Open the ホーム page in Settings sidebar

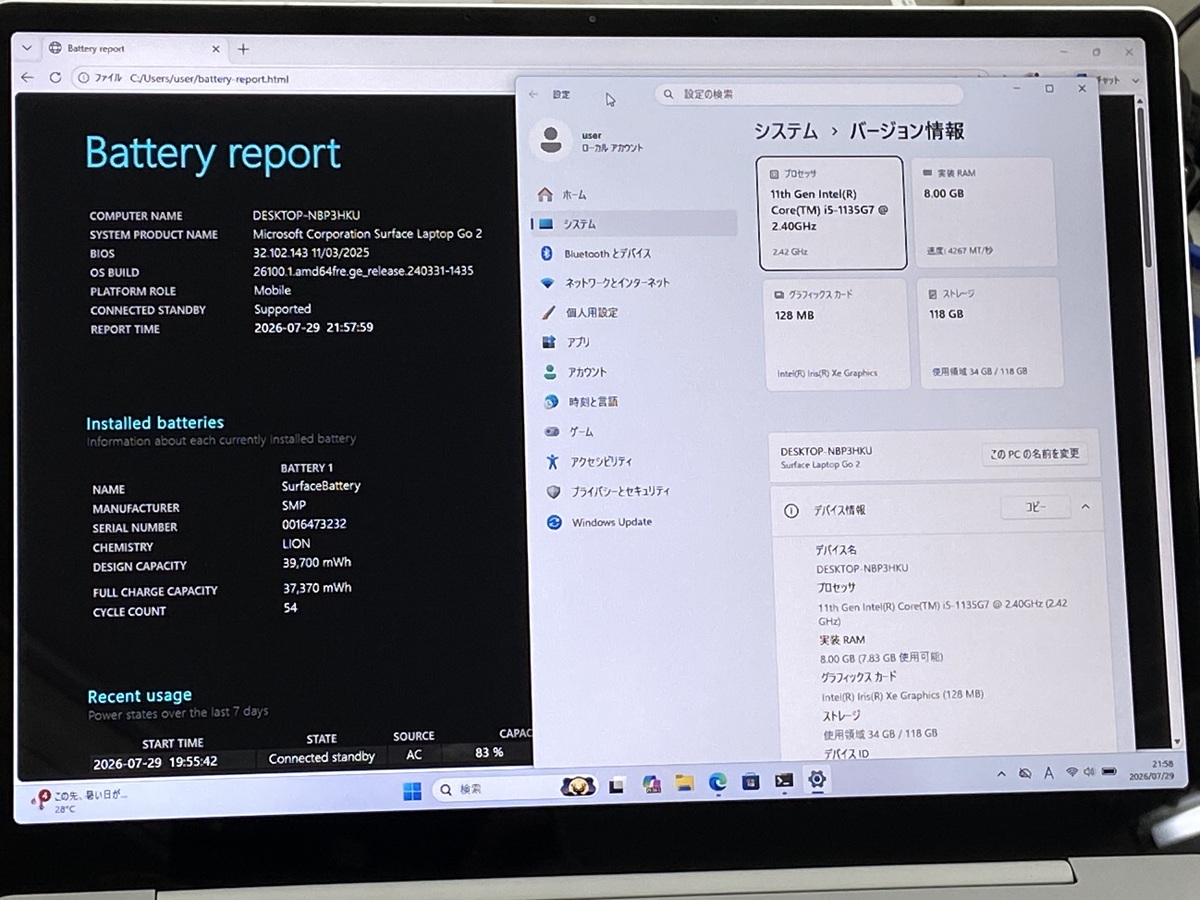tap(634, 195)
